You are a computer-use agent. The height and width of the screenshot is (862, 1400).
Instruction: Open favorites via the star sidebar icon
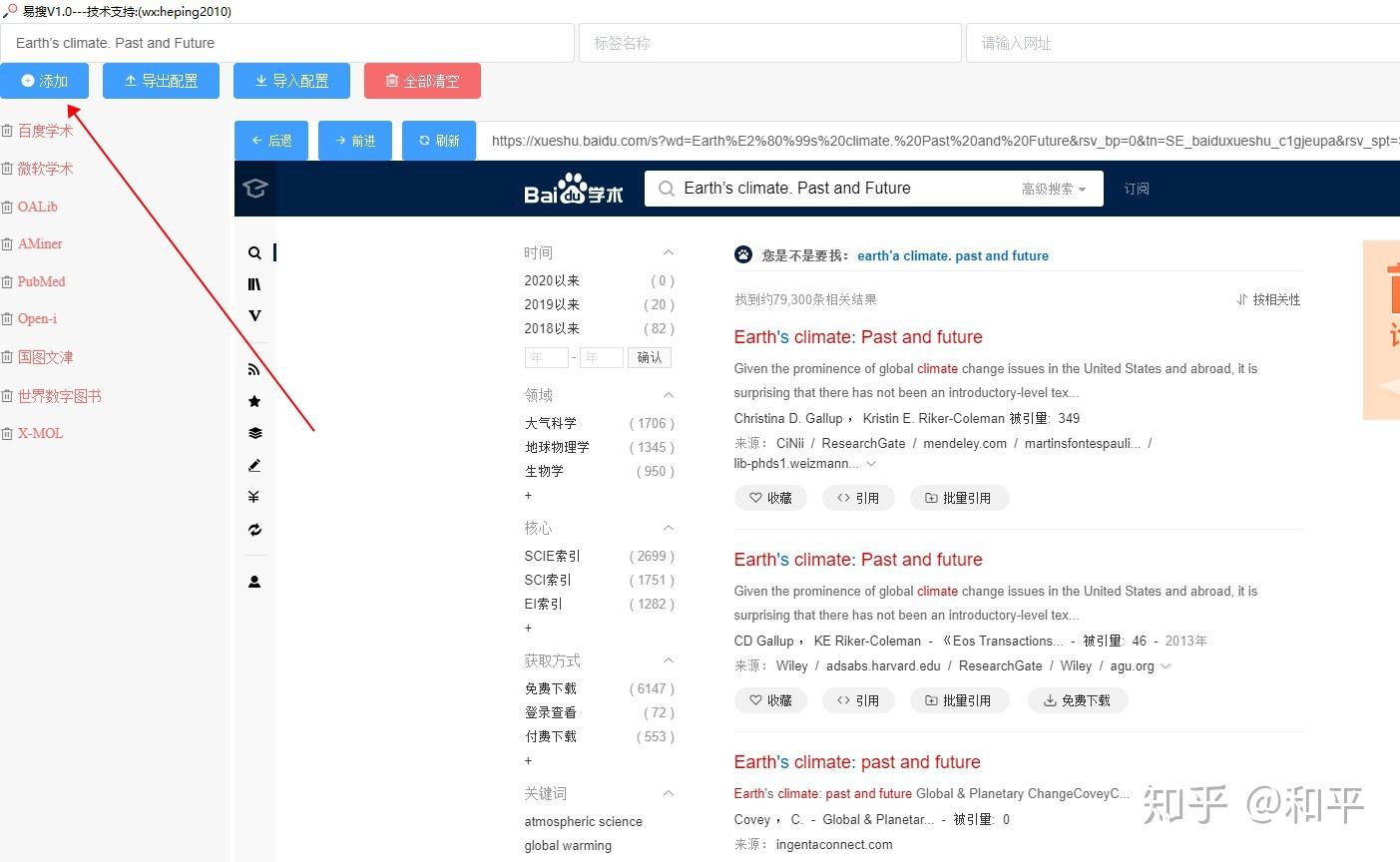click(x=254, y=401)
